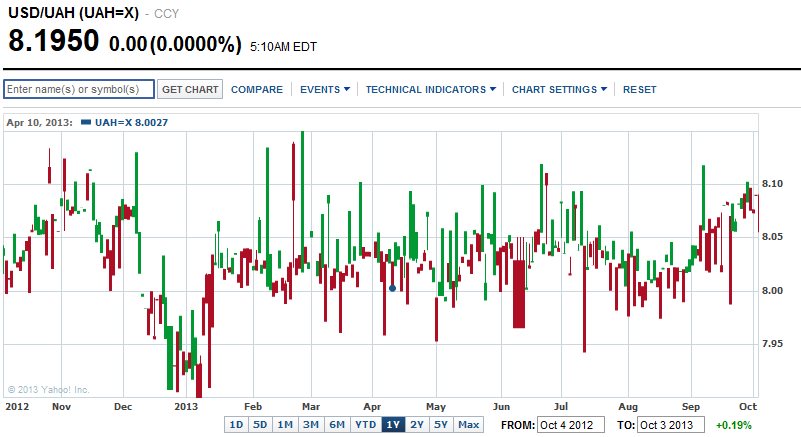The height and width of the screenshot is (437, 801).
Task: Click the 7.95 axis label
Action: pyautogui.click(x=772, y=343)
